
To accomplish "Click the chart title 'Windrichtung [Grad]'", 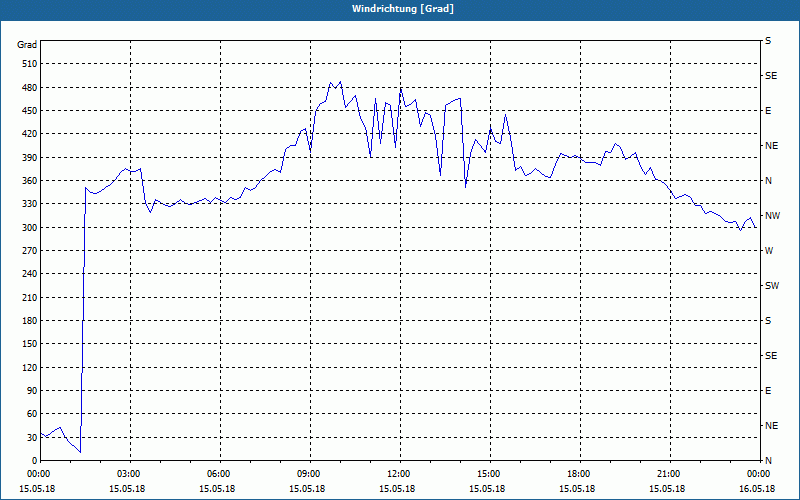I will coord(403,9).
